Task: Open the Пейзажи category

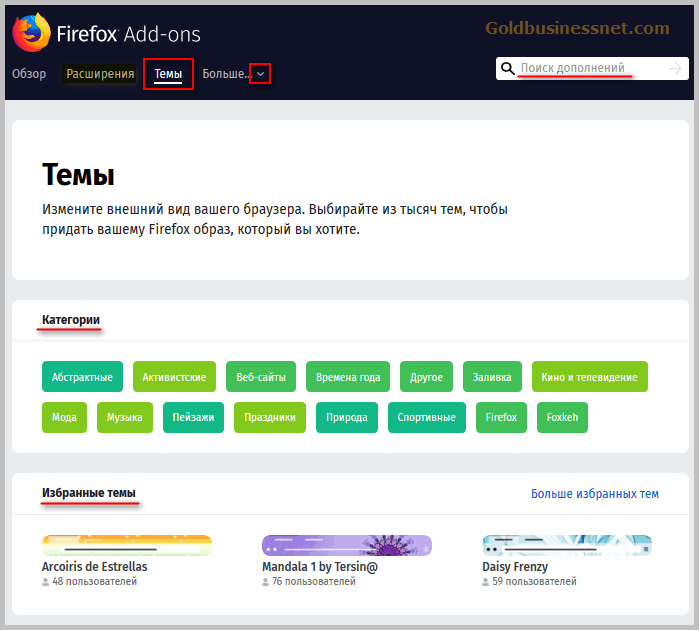Action: (x=193, y=417)
